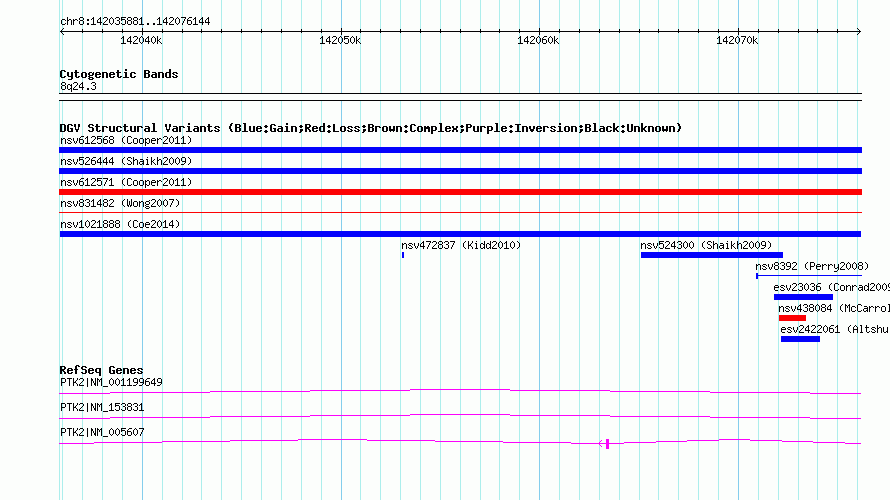Click the PTK2 NM_005607 exon marker
Screen dimensions: 890x500
coord(607,444)
